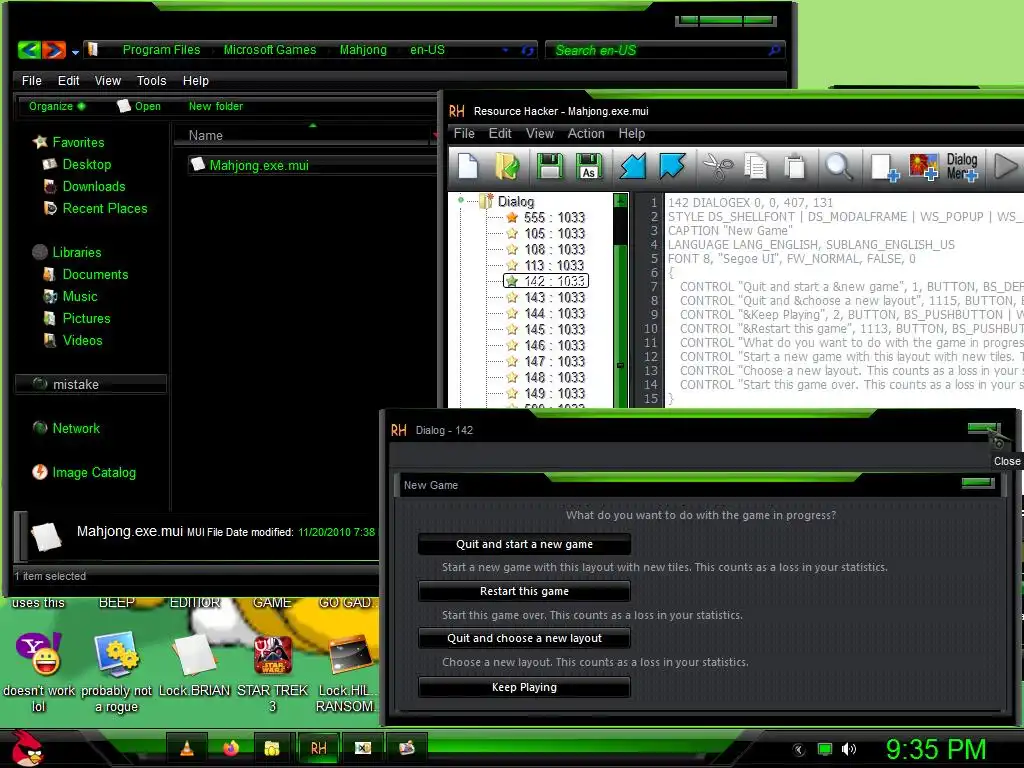Click the green network monitor tray icon
Image resolution: width=1024 pixels, height=768 pixels.
(x=825, y=749)
